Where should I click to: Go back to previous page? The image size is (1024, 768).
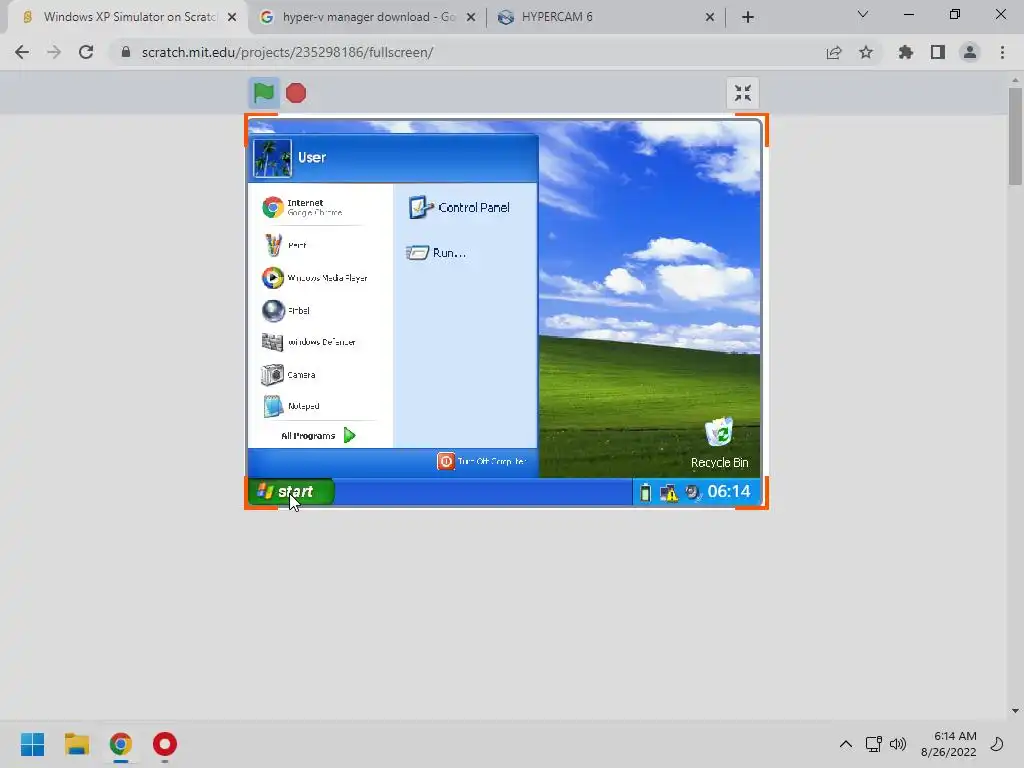click(x=22, y=52)
